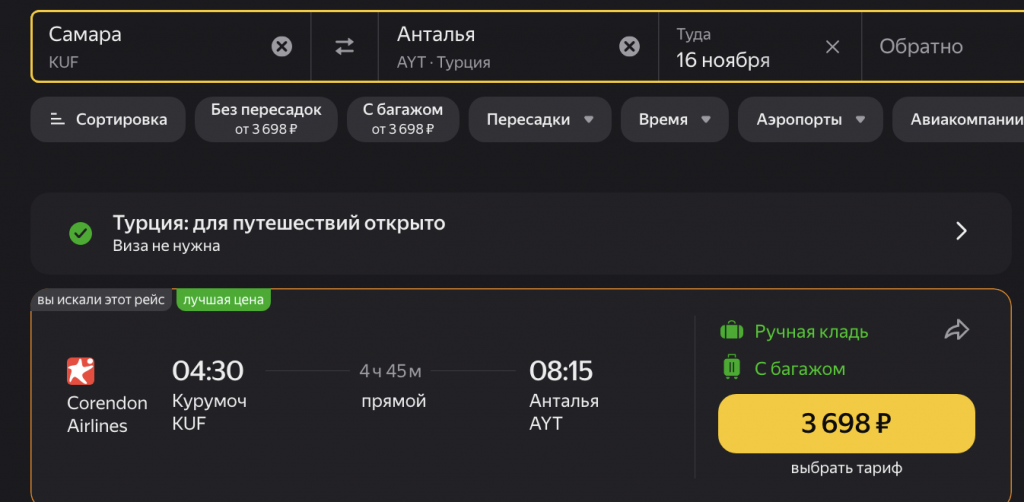The width and height of the screenshot is (1024, 502).
Task: Expand the Аэропорты dropdown
Action: 810,120
